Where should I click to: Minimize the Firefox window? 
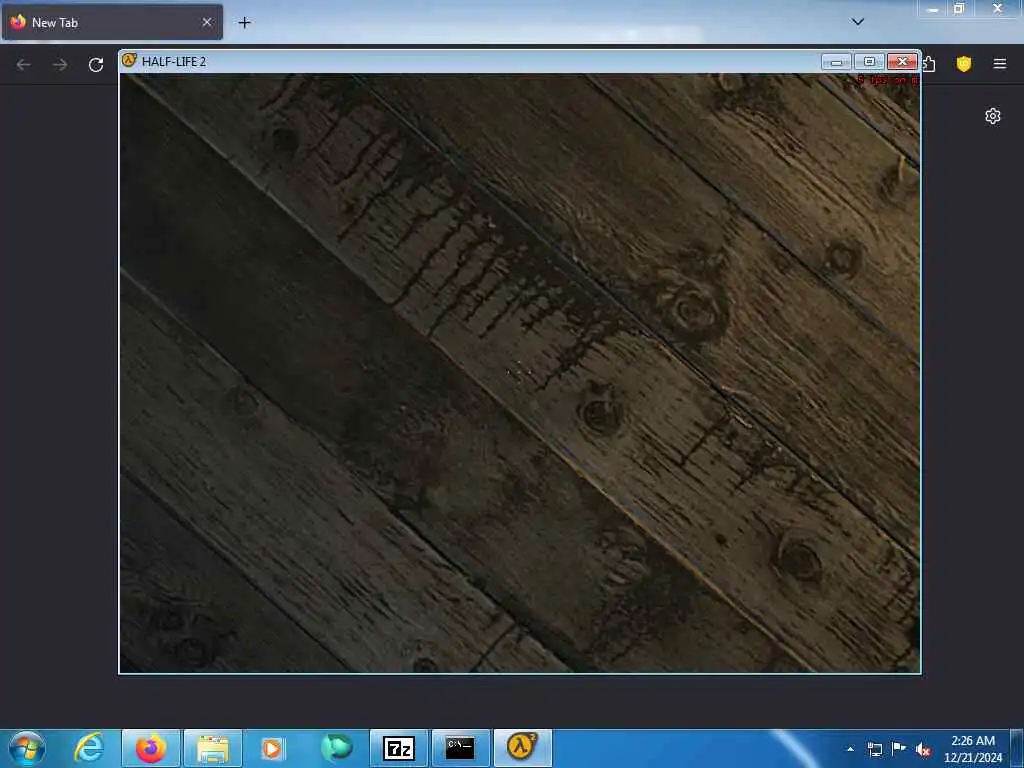coord(932,9)
